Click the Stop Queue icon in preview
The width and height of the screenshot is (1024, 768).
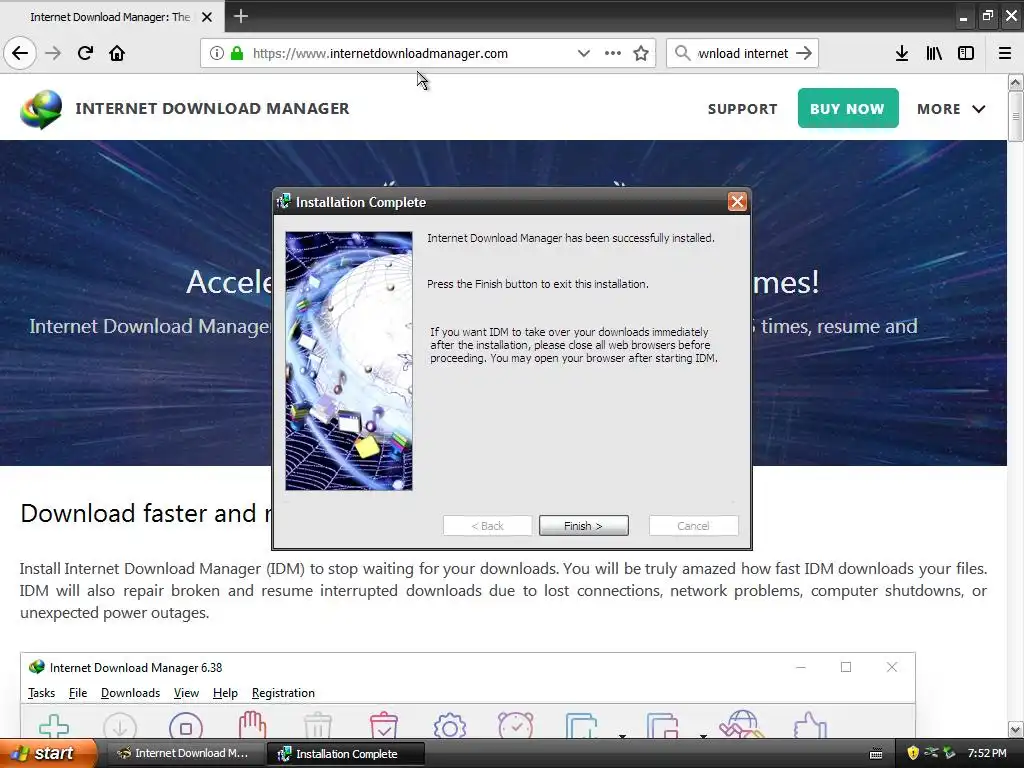tap(662, 726)
